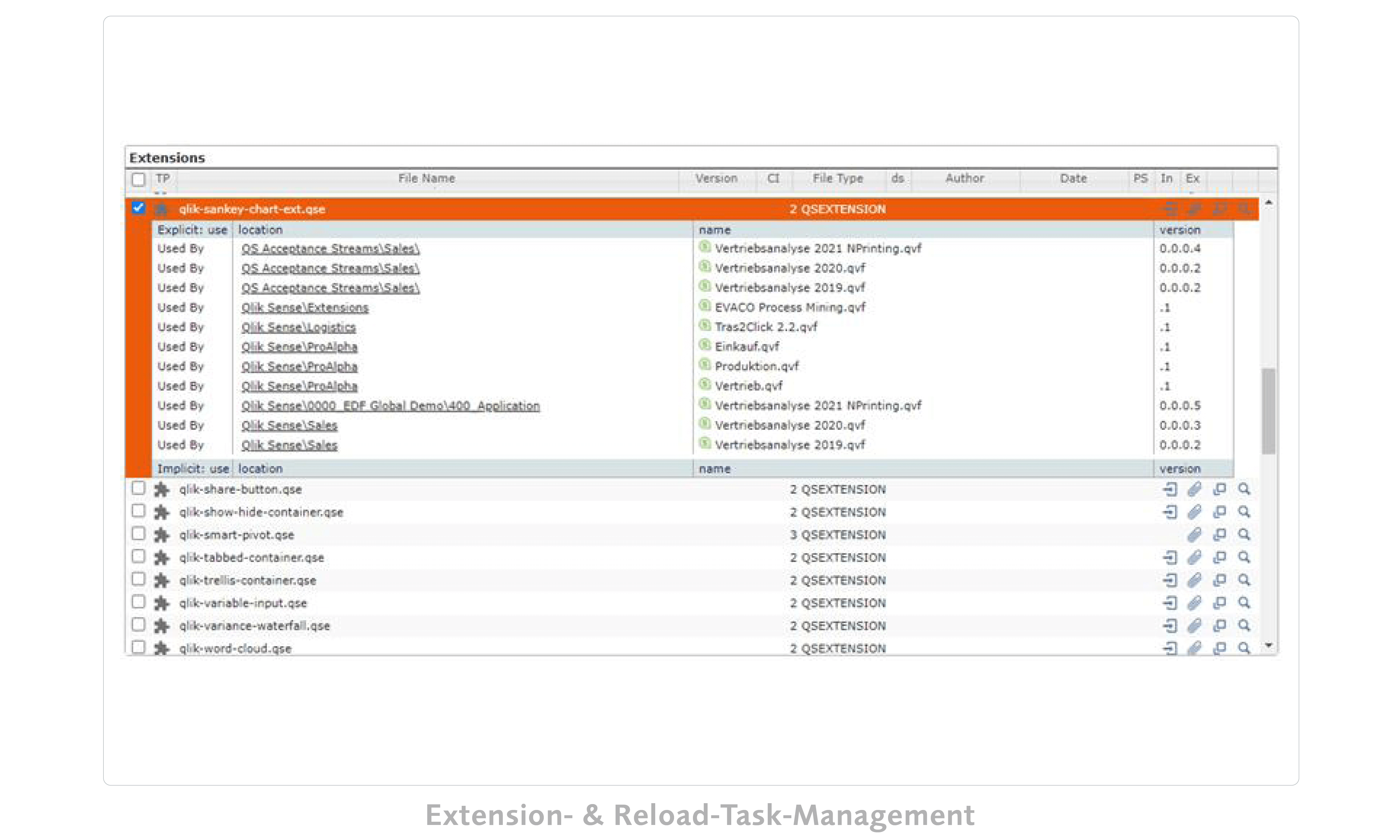Sort by the Version column header
This screenshot has height=840, width=1400.
[x=717, y=178]
